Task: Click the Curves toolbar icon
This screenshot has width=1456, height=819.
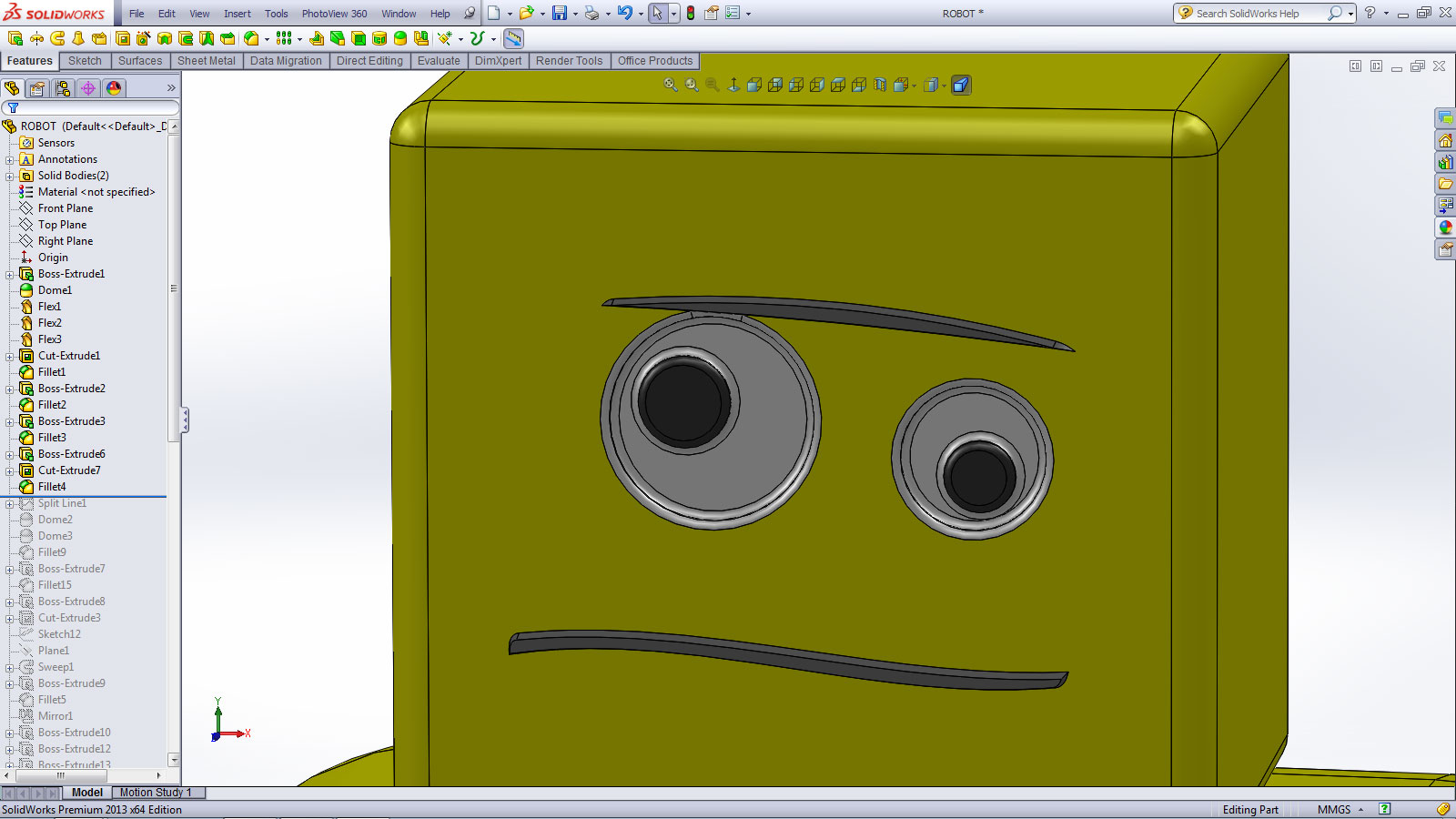Action: pyautogui.click(x=477, y=38)
